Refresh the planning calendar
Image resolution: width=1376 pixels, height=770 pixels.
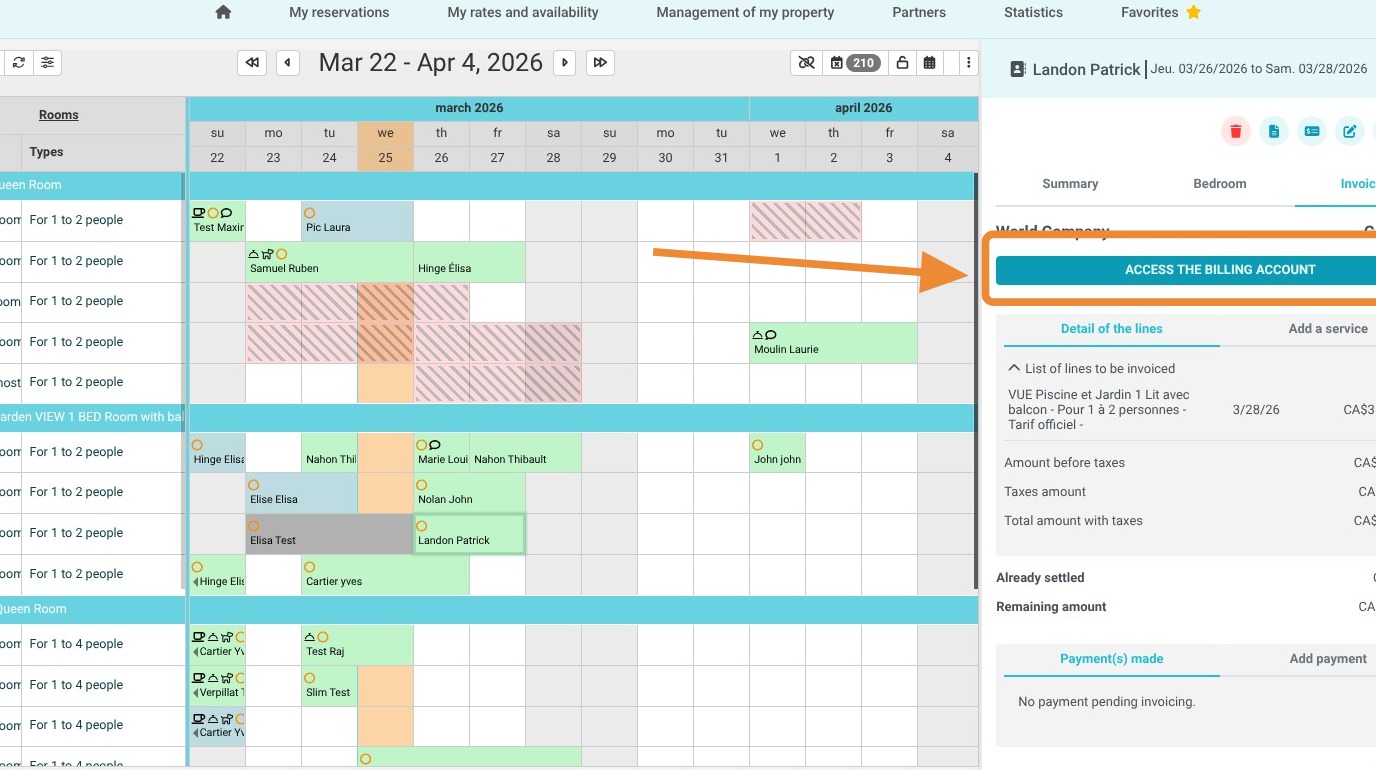point(18,63)
